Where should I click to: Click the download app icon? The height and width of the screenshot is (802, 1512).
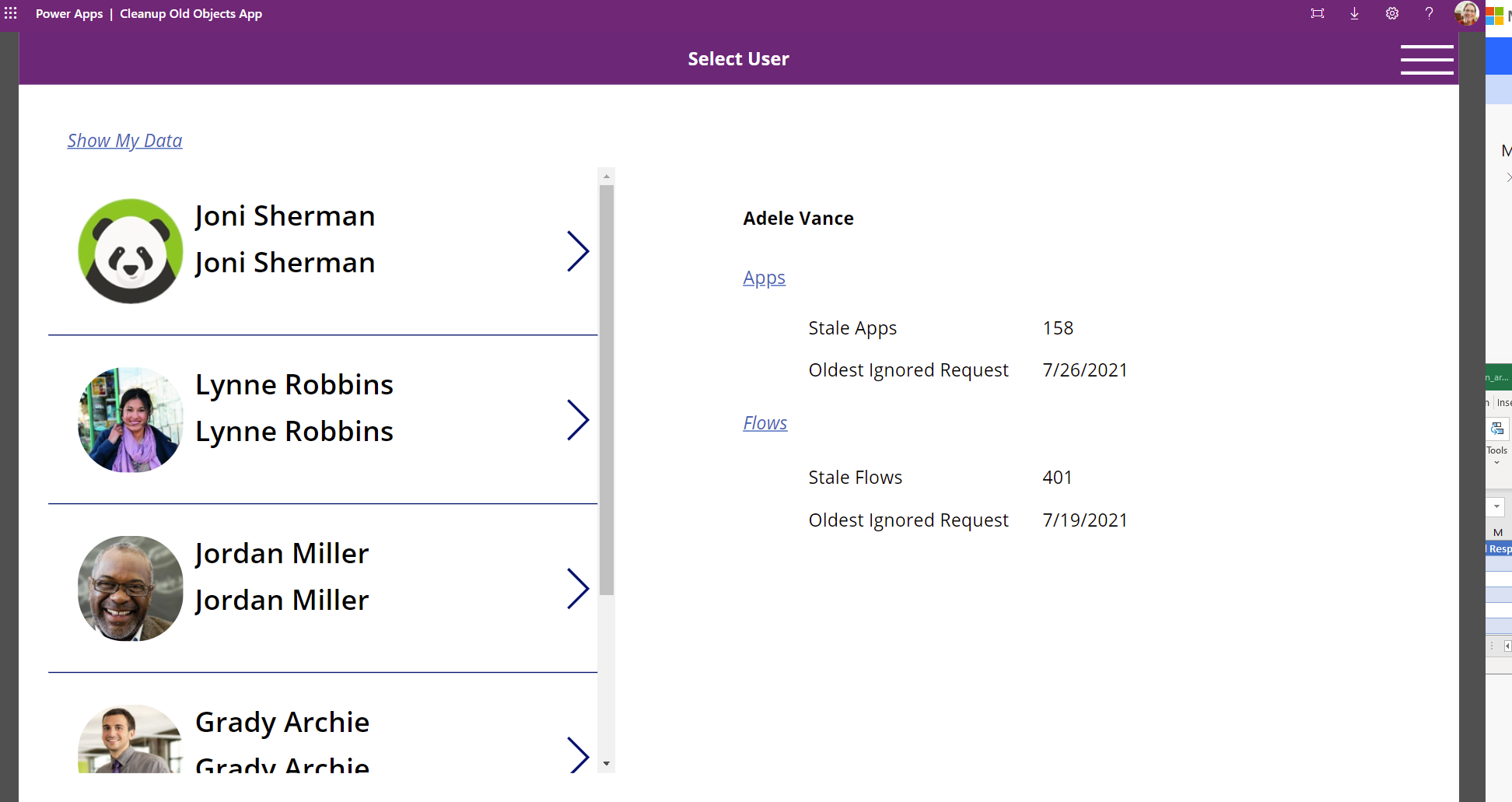pos(1354,13)
